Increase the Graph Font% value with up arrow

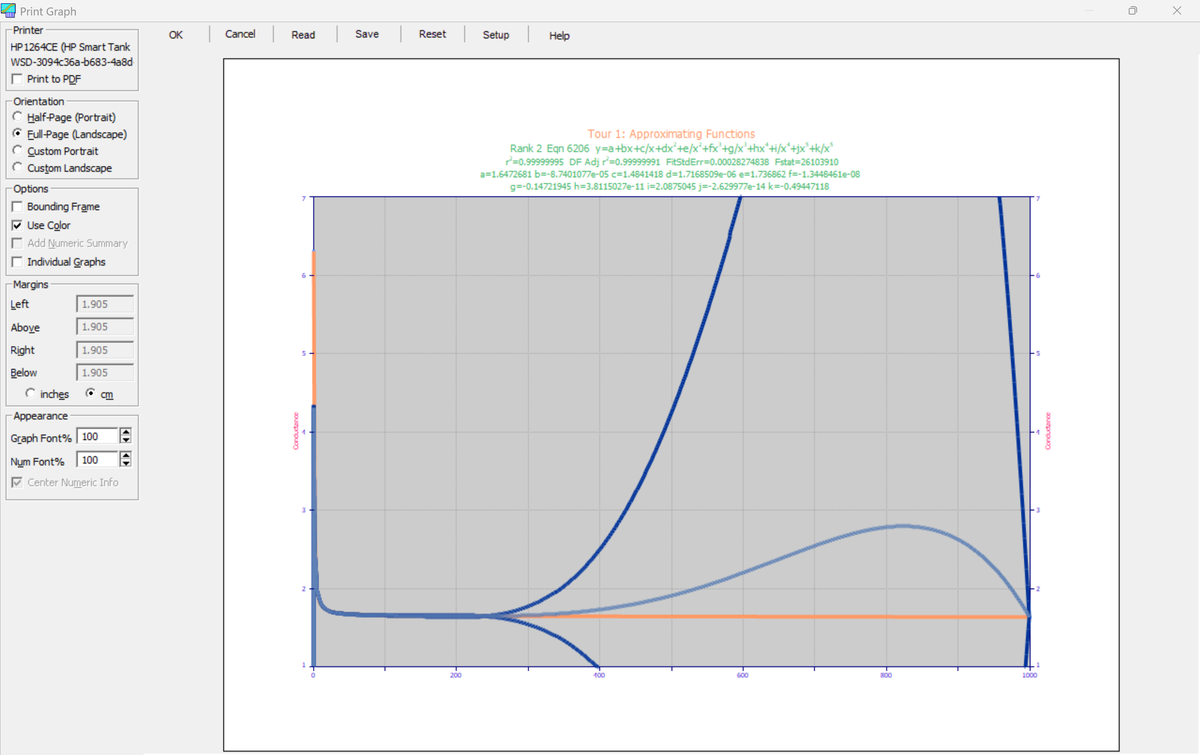click(126, 433)
